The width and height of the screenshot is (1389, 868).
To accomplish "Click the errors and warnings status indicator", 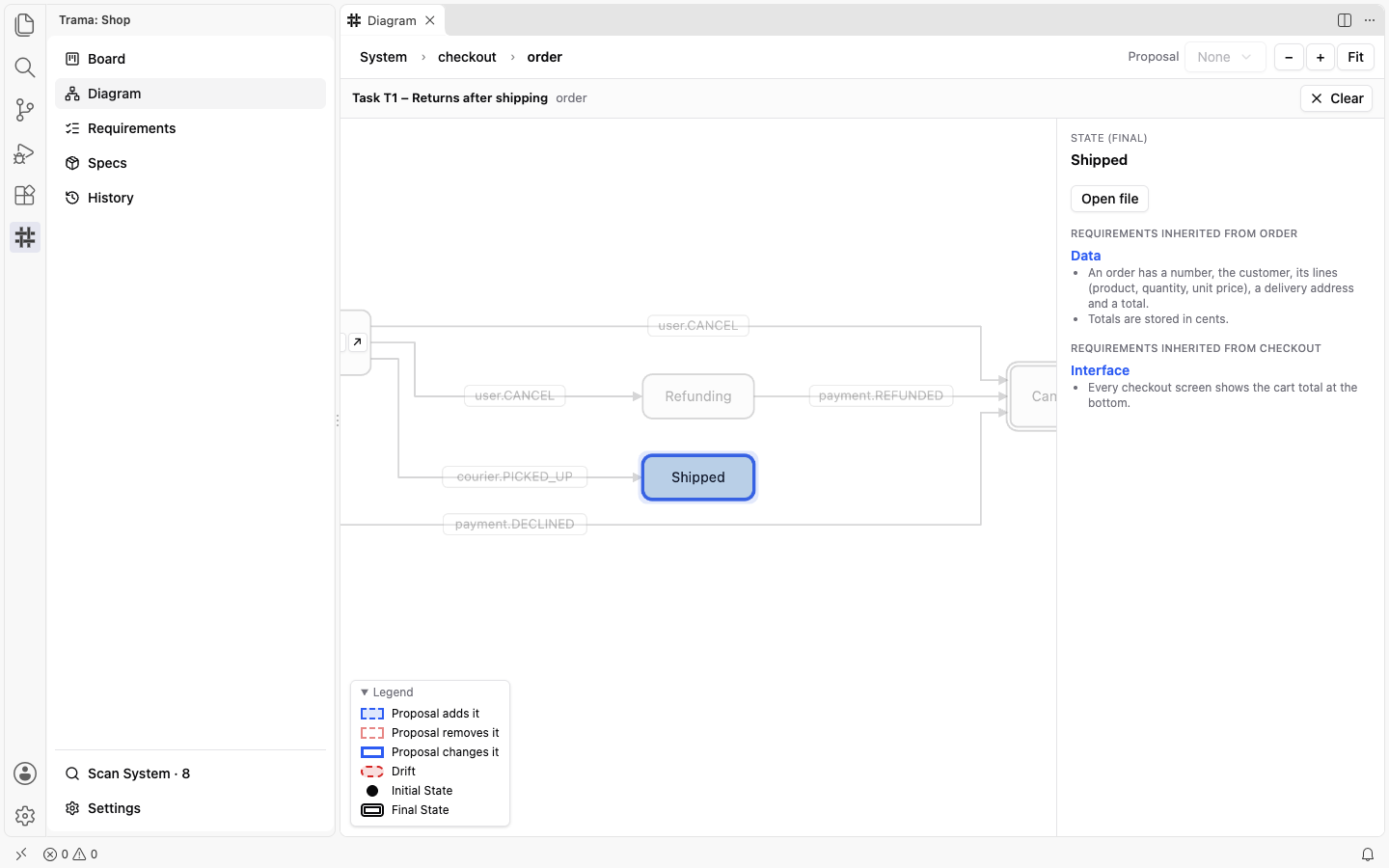I will pyautogui.click(x=70, y=854).
